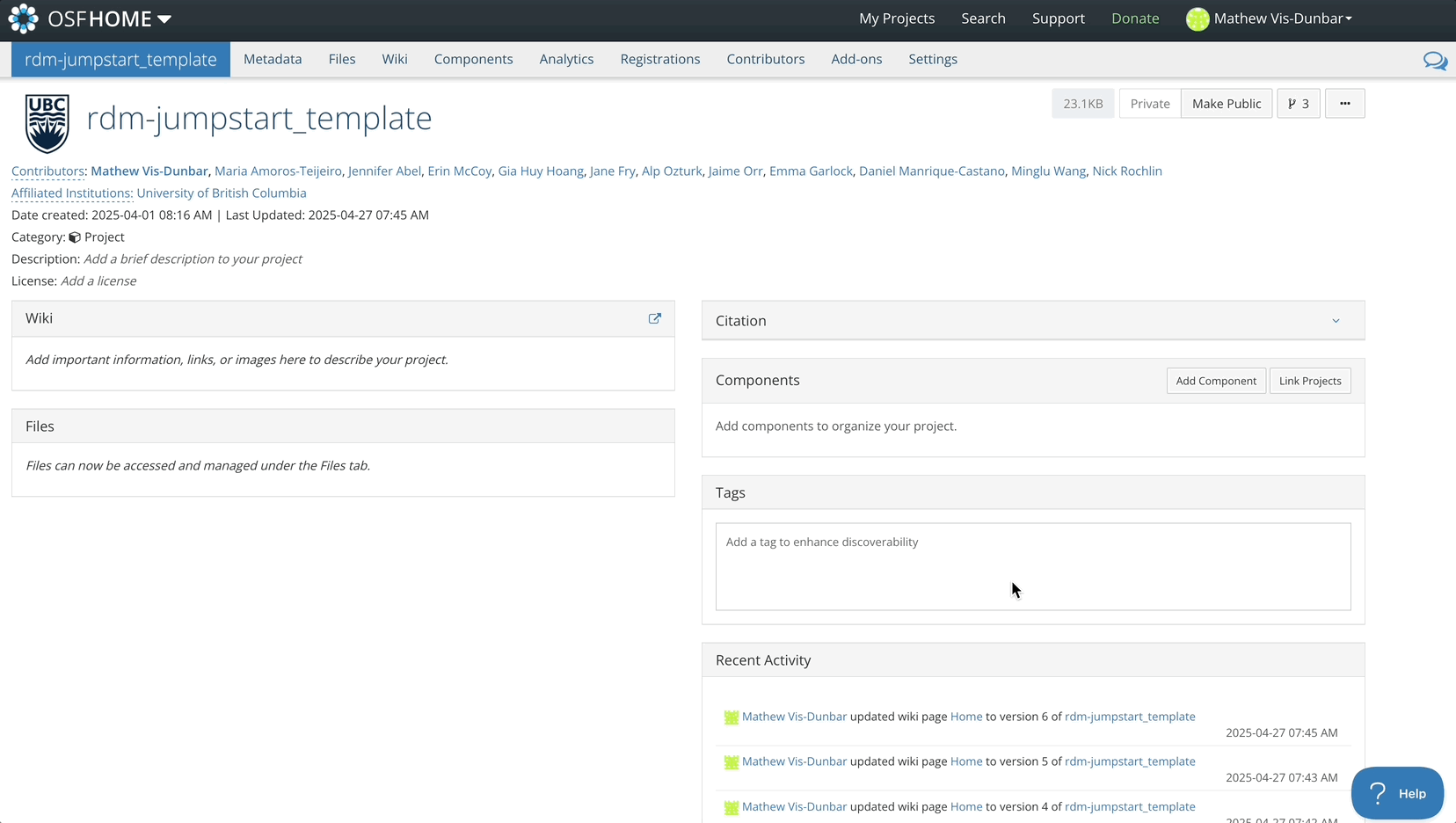The width and height of the screenshot is (1456, 823).
Task: Open the University of British Columbia link
Action: point(222,193)
